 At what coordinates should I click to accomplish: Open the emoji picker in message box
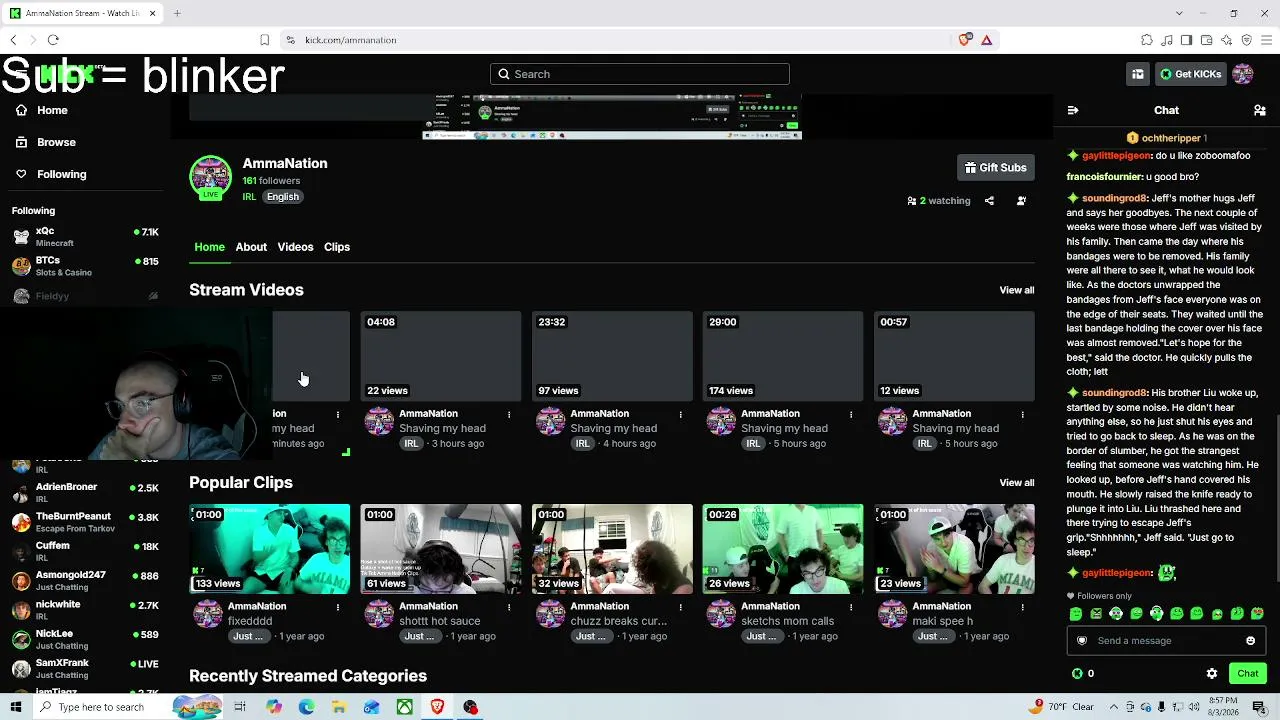1250,641
